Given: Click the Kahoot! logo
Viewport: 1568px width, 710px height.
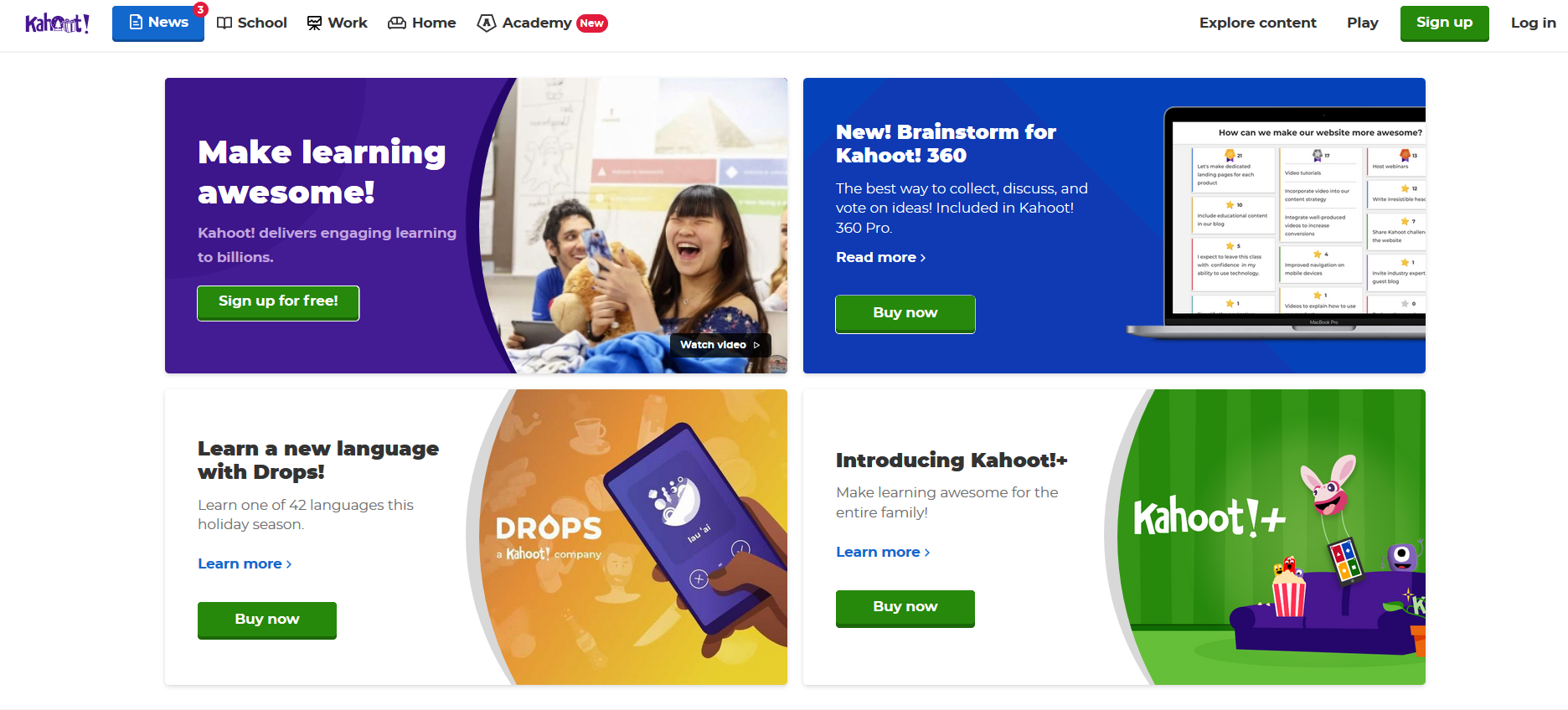Looking at the screenshot, I should point(57,23).
